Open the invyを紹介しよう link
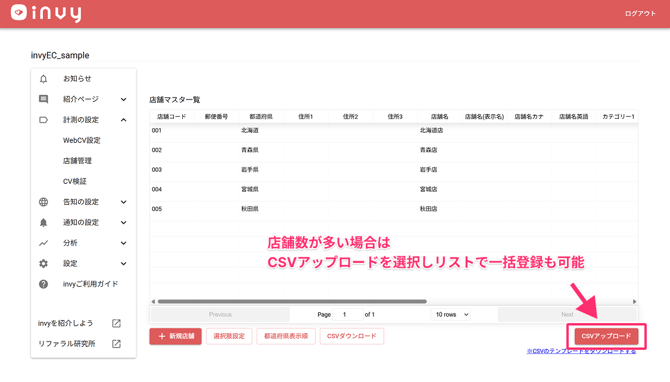The image size is (670, 382). (x=65, y=323)
